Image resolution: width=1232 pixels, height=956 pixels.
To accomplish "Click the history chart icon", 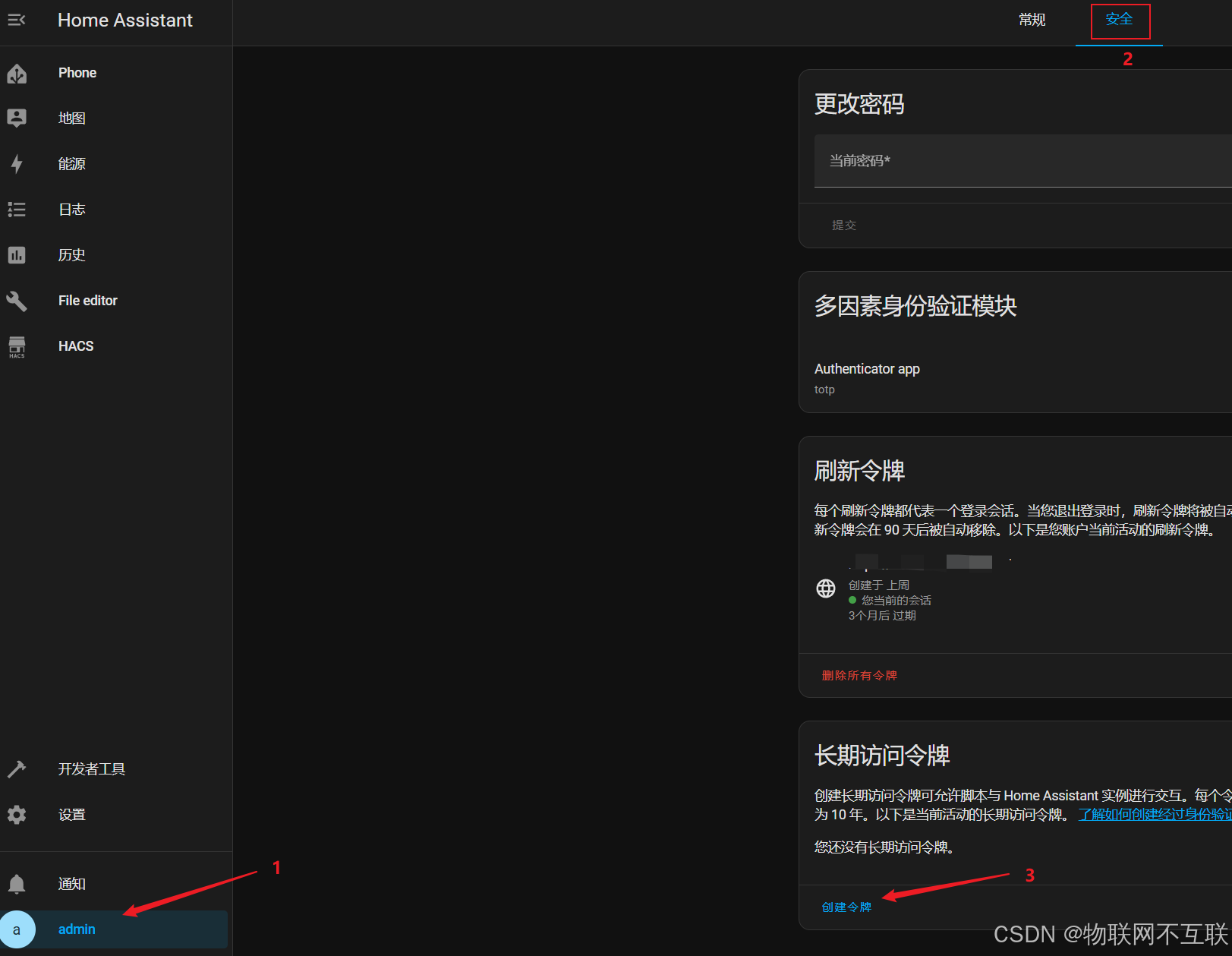I will click(17, 255).
